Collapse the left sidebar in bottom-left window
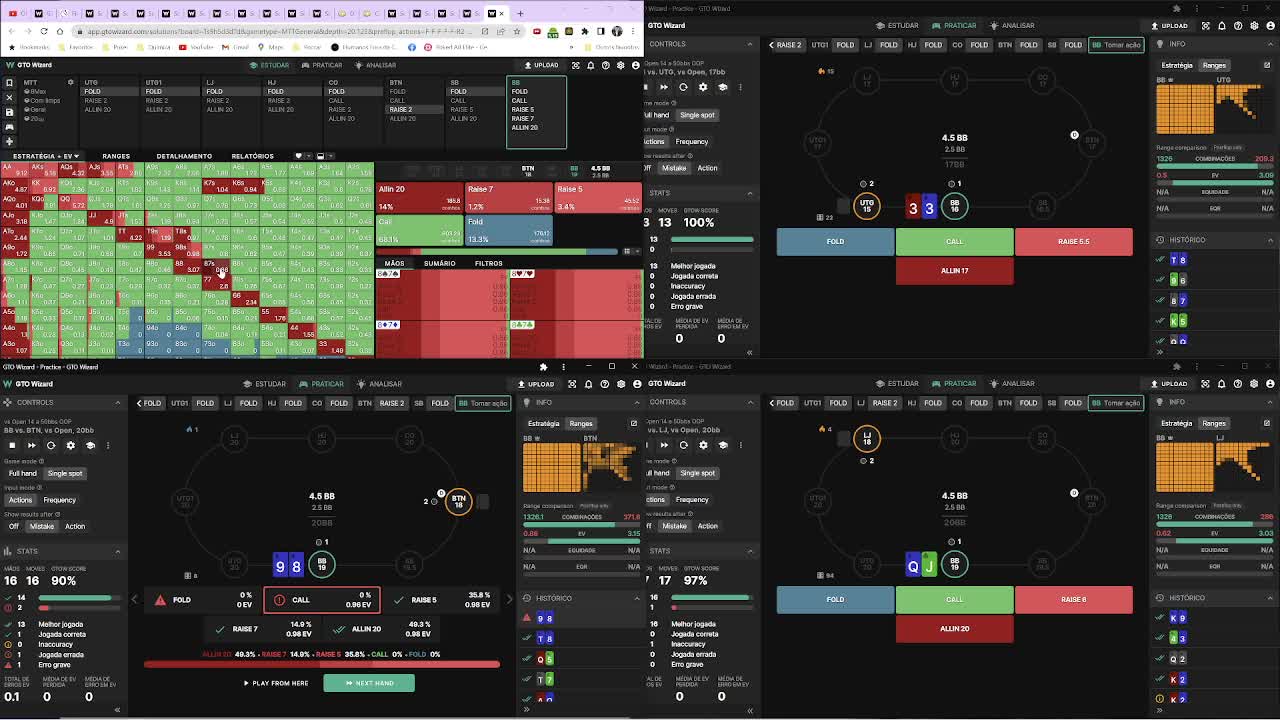 tap(117, 710)
